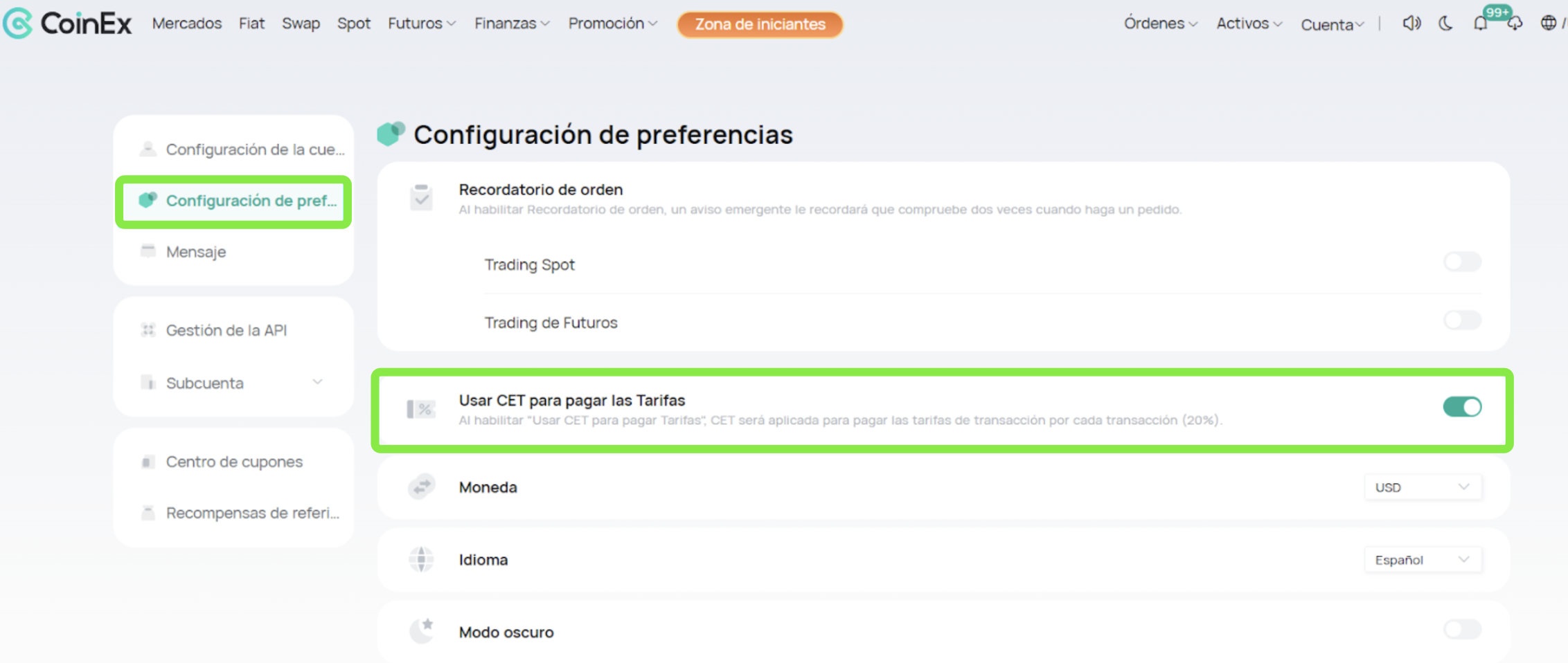Click the Configuración de preferencias page title
This screenshot has height=663, width=1568.
pyautogui.click(x=603, y=134)
